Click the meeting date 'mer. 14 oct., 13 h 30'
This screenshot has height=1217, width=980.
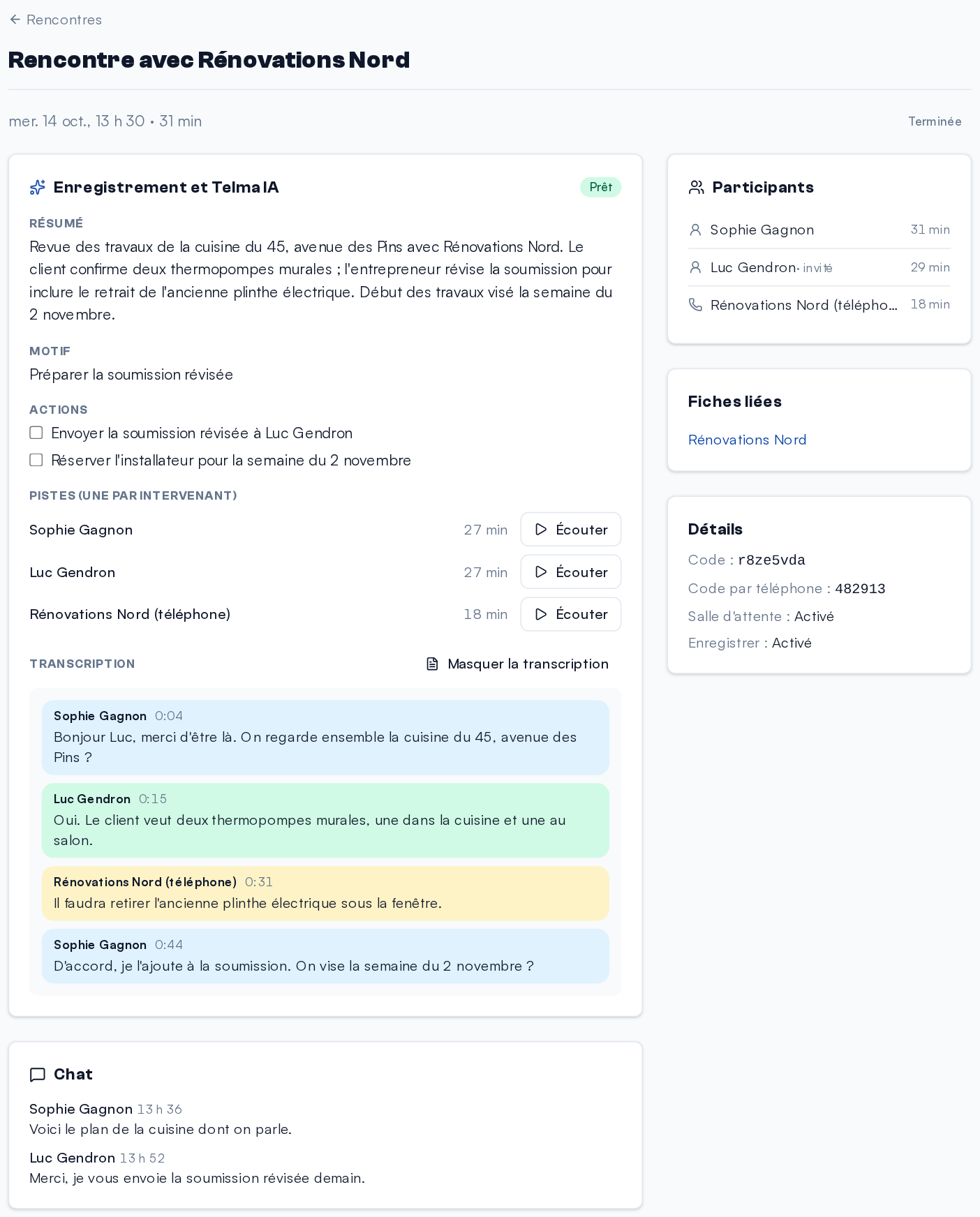click(x=77, y=121)
